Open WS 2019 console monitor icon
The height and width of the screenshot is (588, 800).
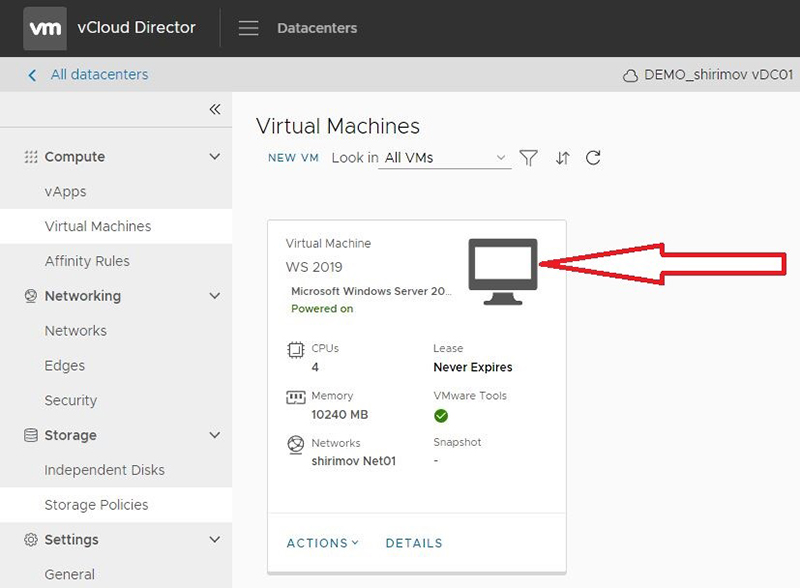pos(503,272)
